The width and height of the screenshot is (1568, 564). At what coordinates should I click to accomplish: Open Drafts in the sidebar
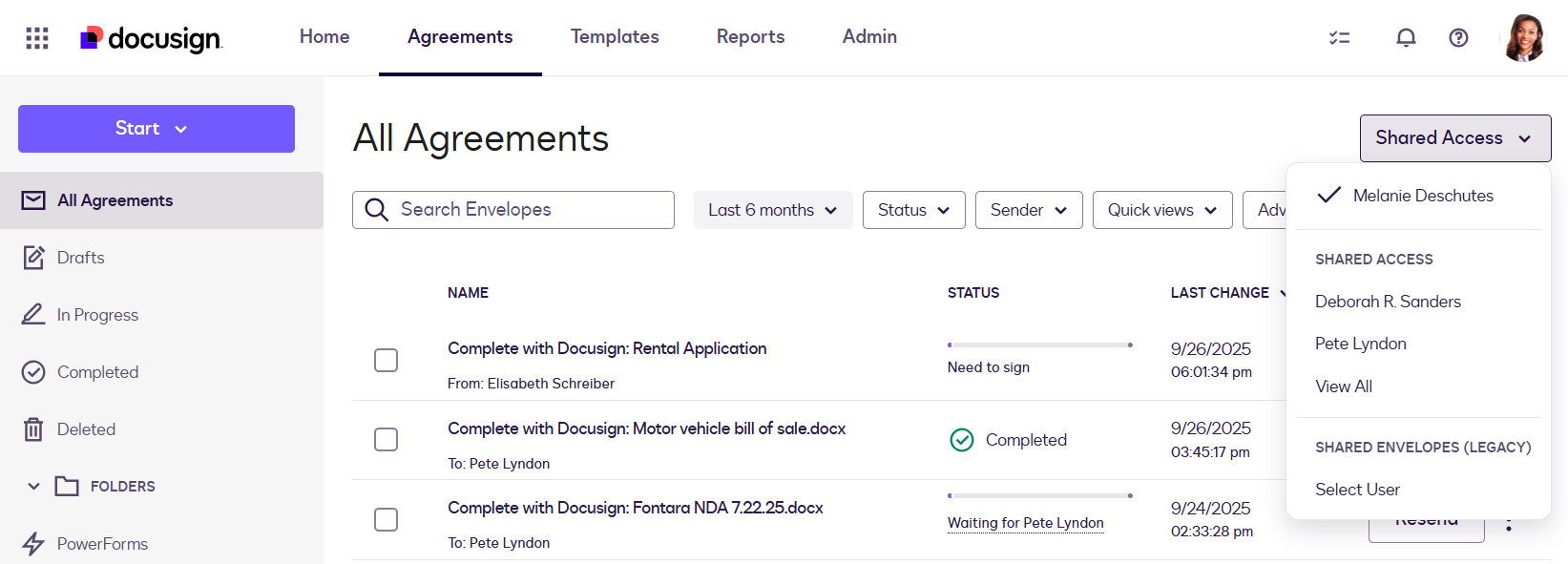tap(81, 258)
